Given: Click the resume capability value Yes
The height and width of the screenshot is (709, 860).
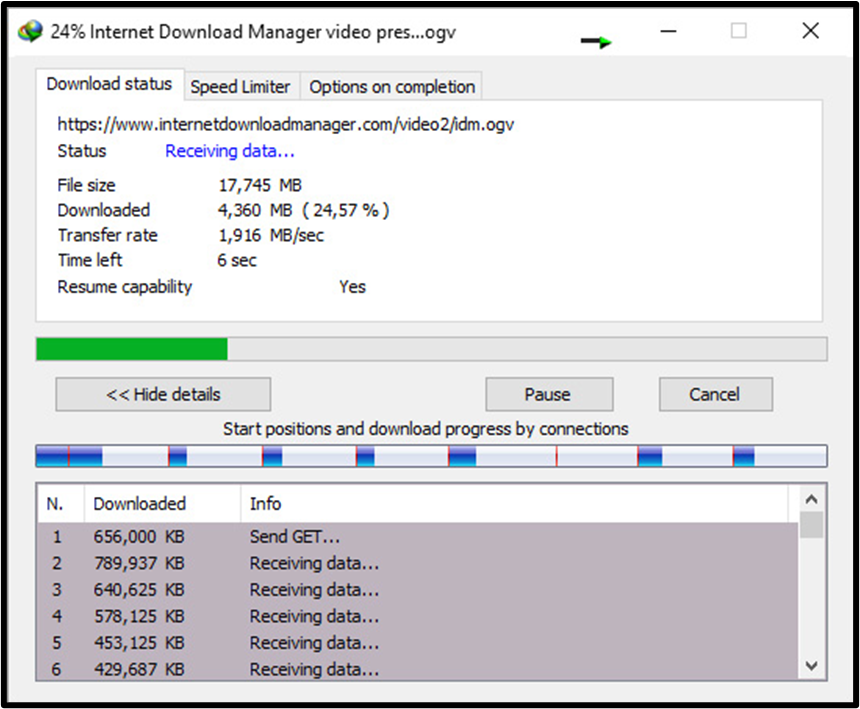Looking at the screenshot, I should click(352, 287).
